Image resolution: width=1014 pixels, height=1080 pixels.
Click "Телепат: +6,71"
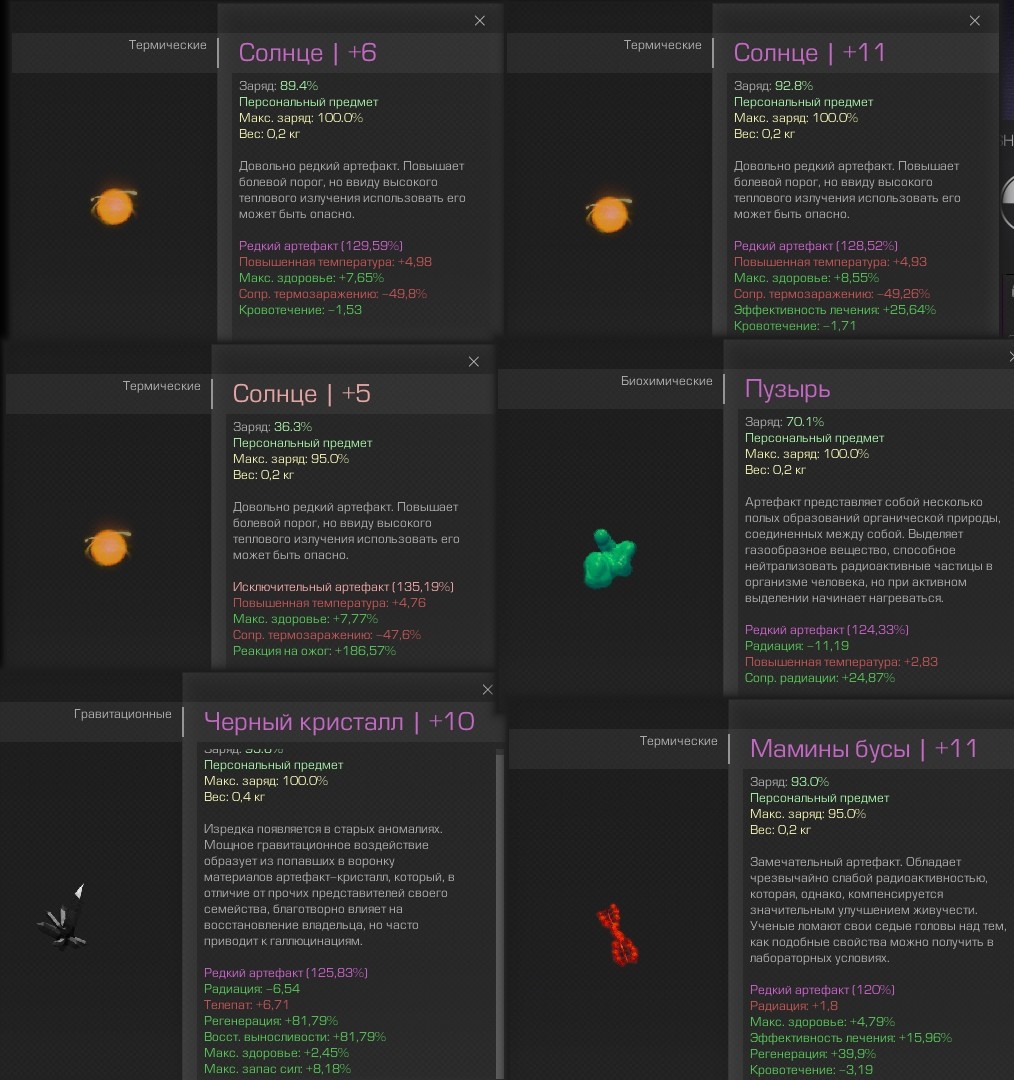pyautogui.click(x=246, y=1004)
